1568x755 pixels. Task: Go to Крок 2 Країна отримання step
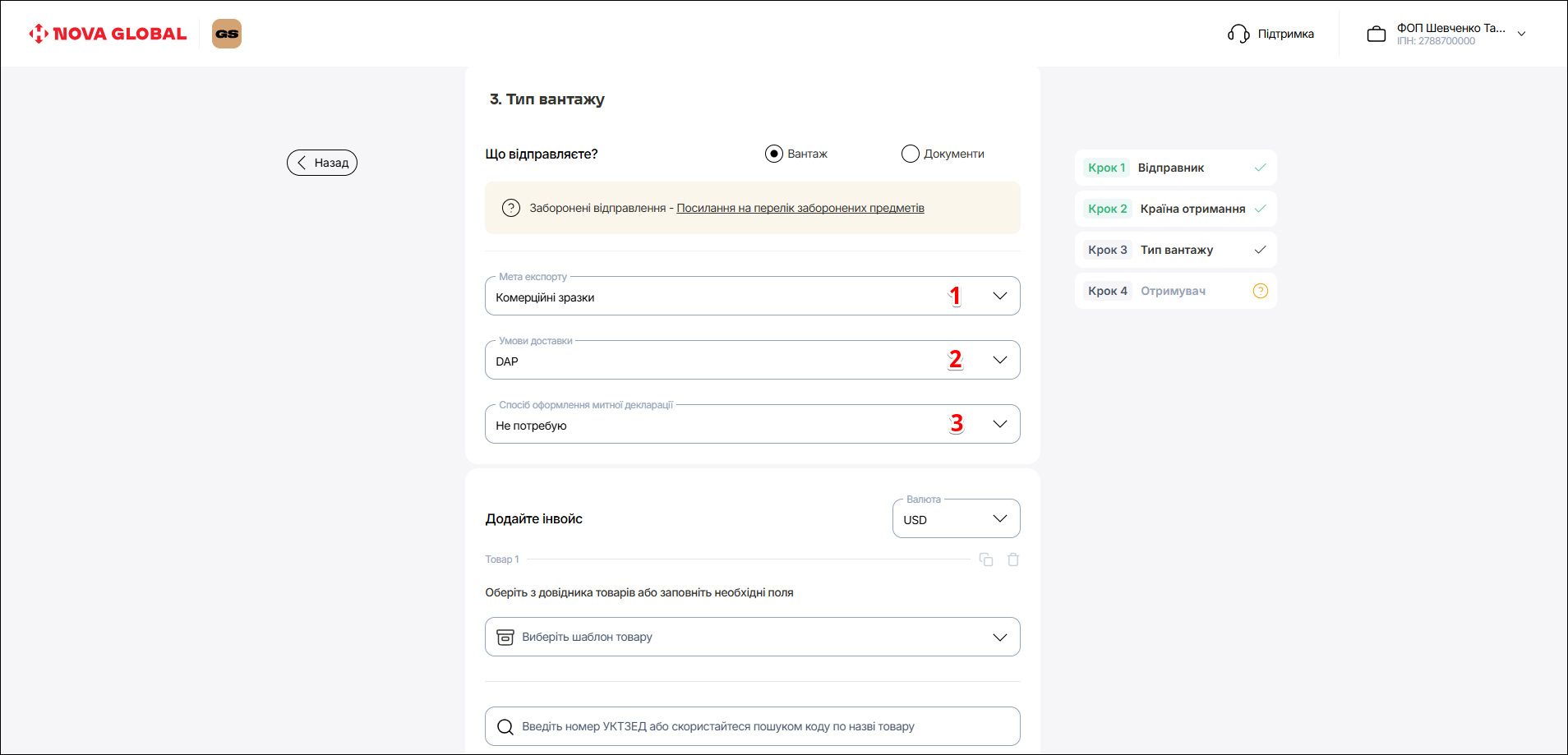[x=1174, y=209]
